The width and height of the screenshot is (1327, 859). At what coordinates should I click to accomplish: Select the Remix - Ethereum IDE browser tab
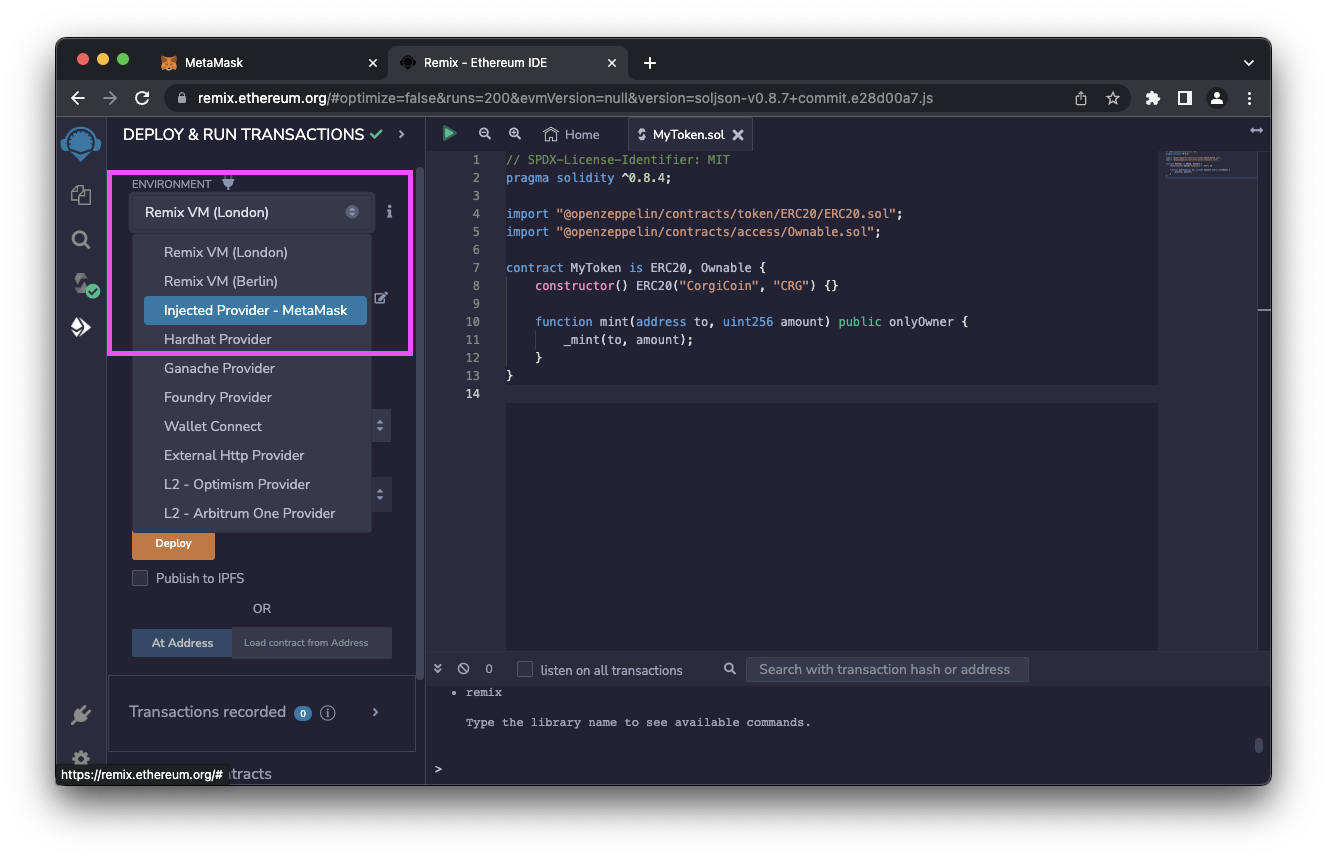(x=510, y=62)
